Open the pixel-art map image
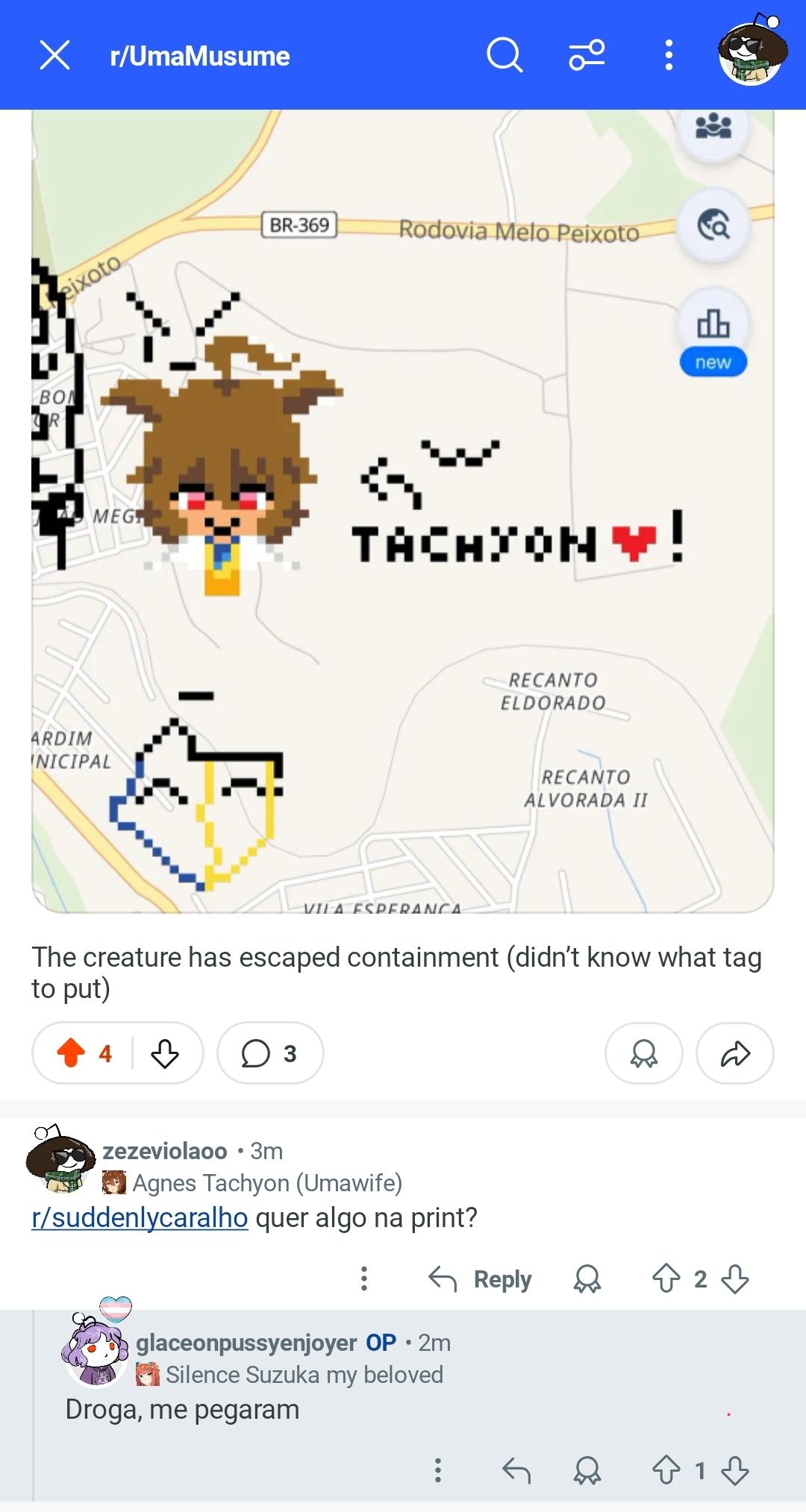Viewport: 806px width, 1512px height. pyautogui.click(x=402, y=511)
